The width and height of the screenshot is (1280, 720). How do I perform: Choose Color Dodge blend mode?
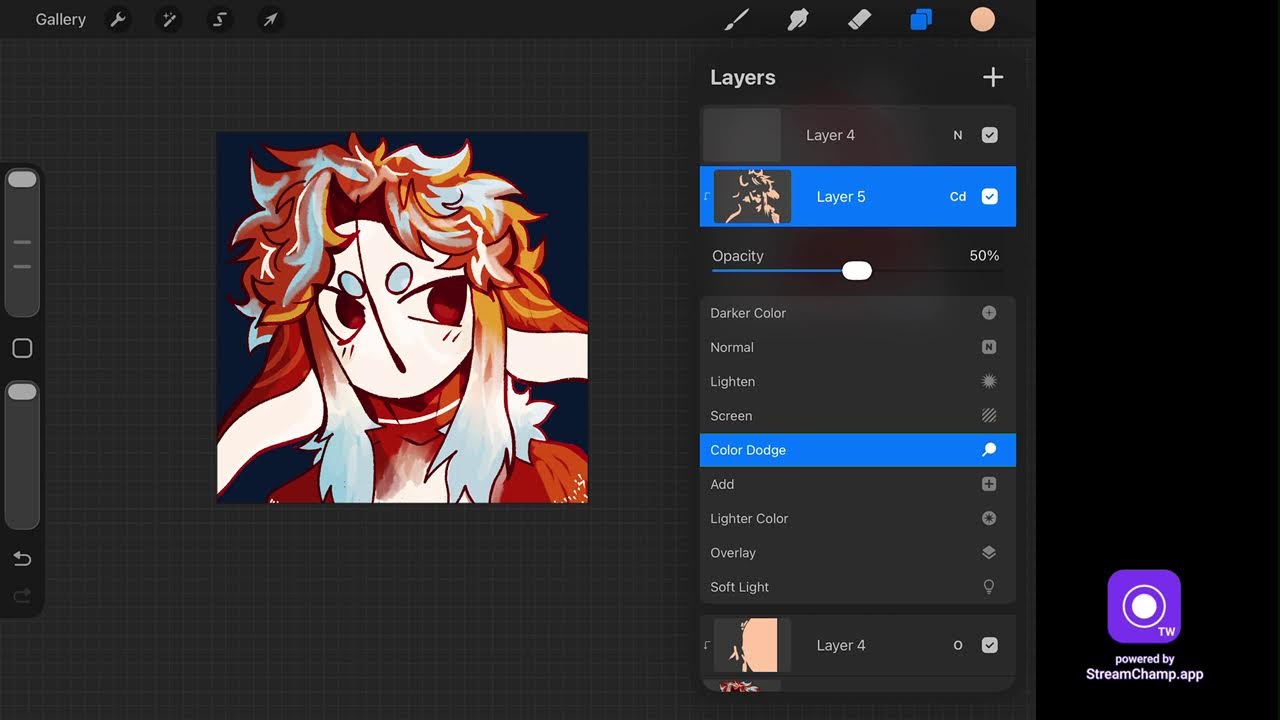(x=858, y=450)
